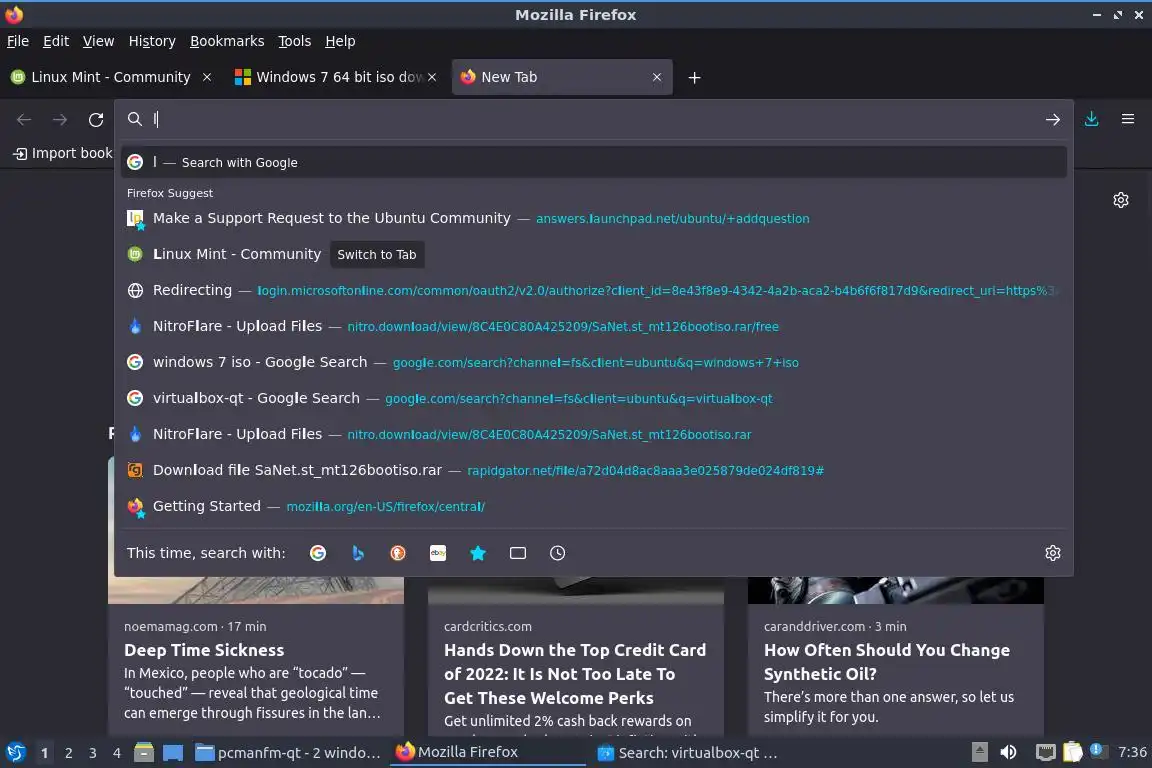Screen dimensions: 1152x768
Task: Open the network tray icon
Action: click(x=1045, y=752)
